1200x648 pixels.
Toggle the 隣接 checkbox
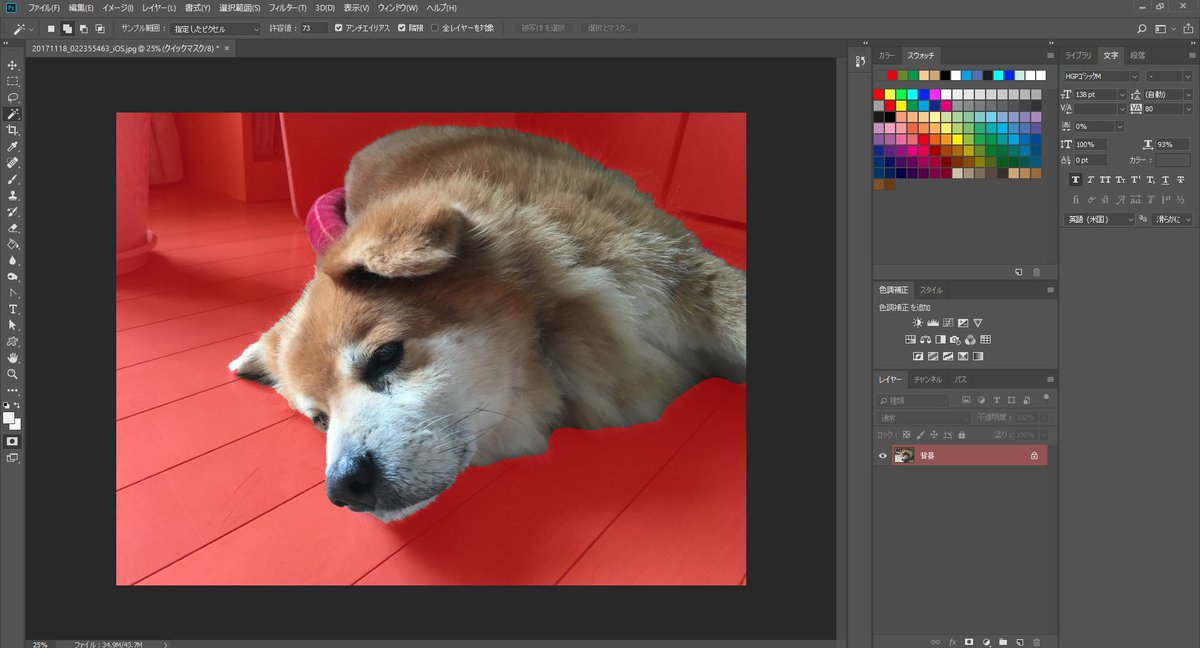pos(401,28)
